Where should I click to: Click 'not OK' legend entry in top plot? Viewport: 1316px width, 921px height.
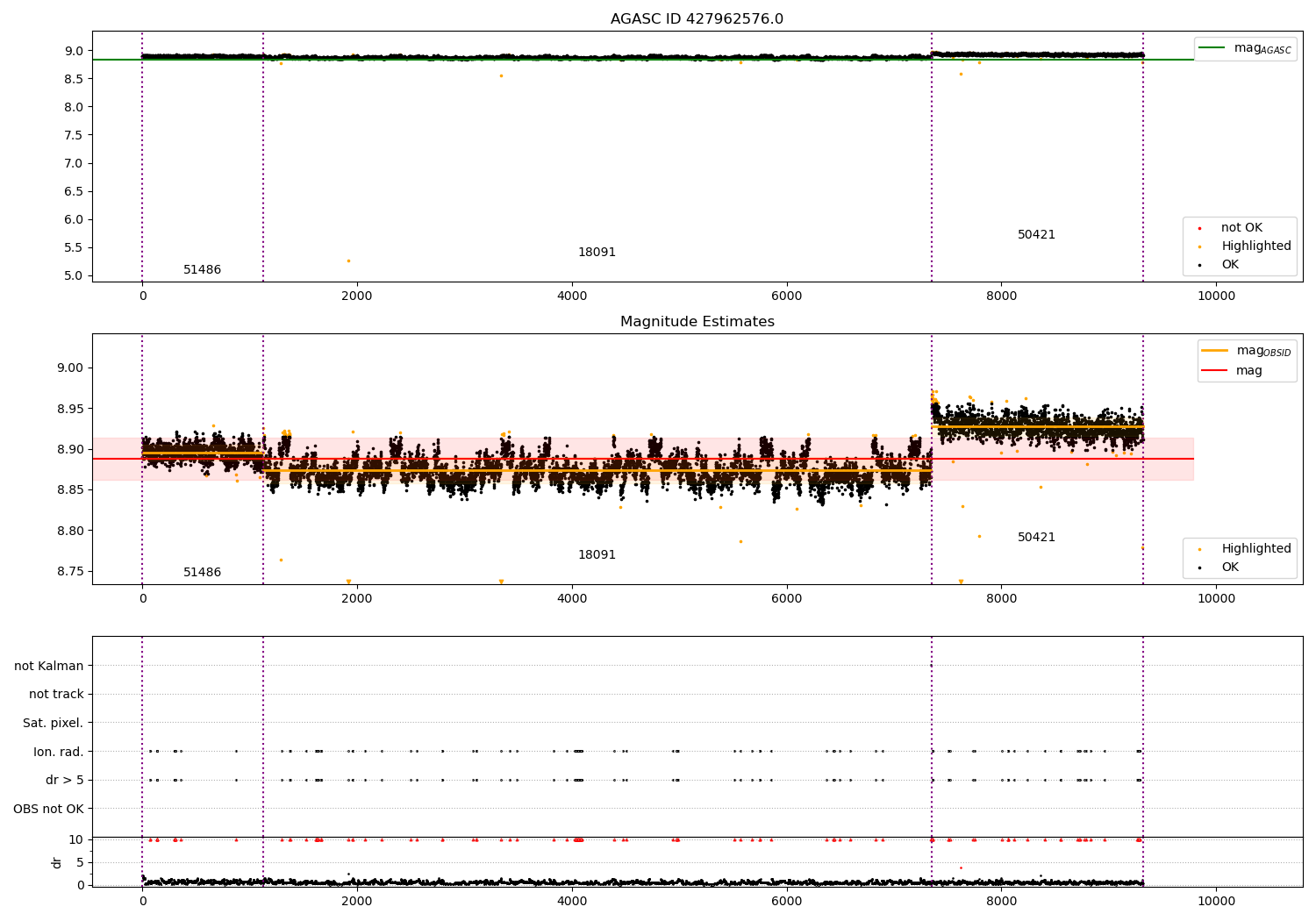click(1241, 228)
